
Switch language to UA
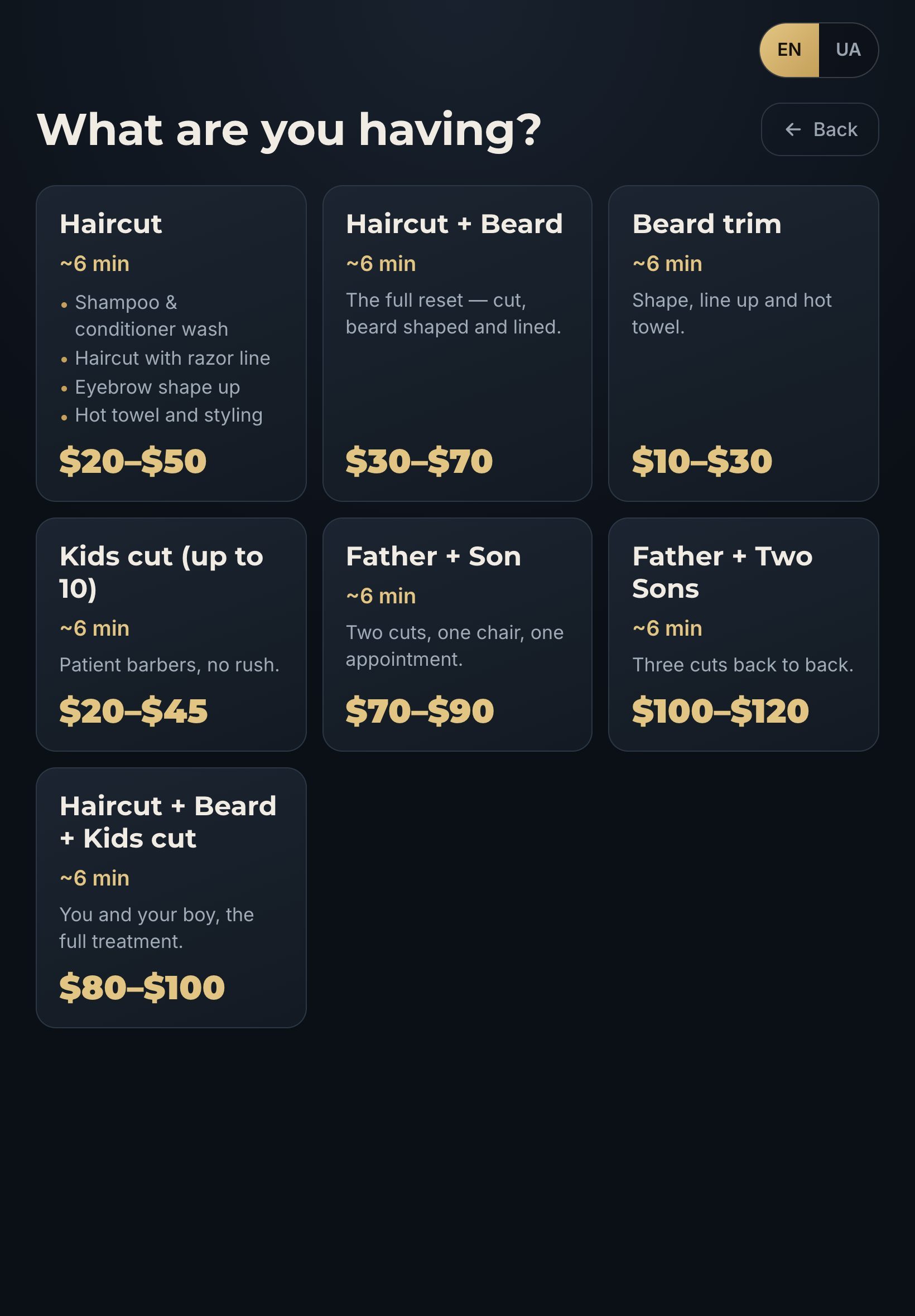tap(848, 50)
